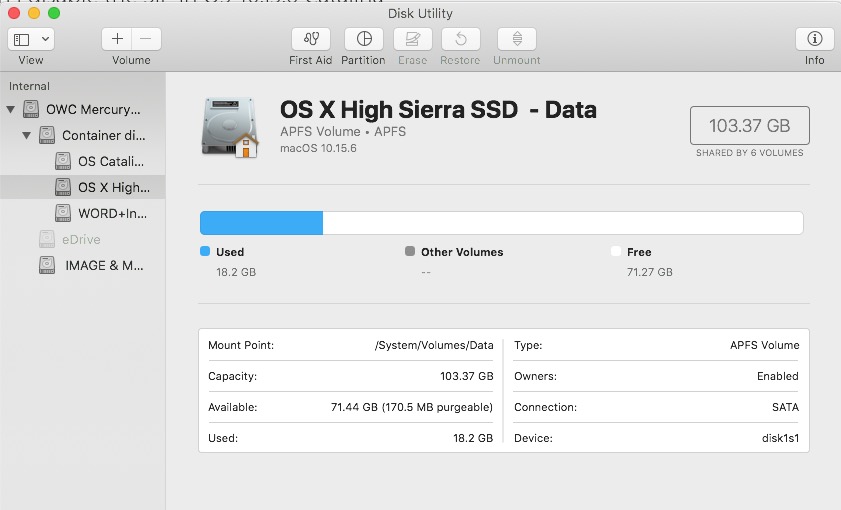Click the macOS 10.15.6 version text

(318, 148)
